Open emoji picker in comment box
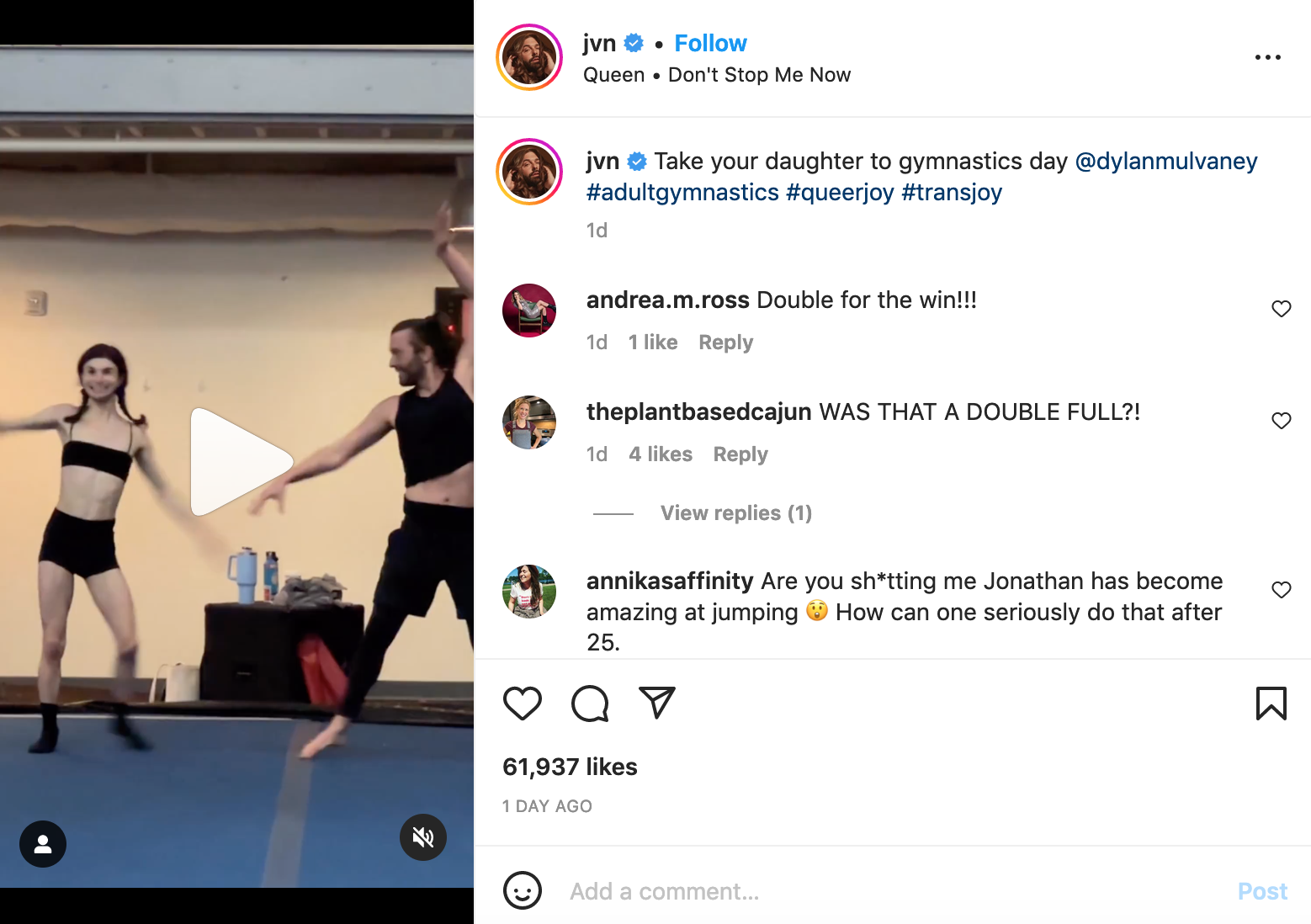 click(x=522, y=890)
